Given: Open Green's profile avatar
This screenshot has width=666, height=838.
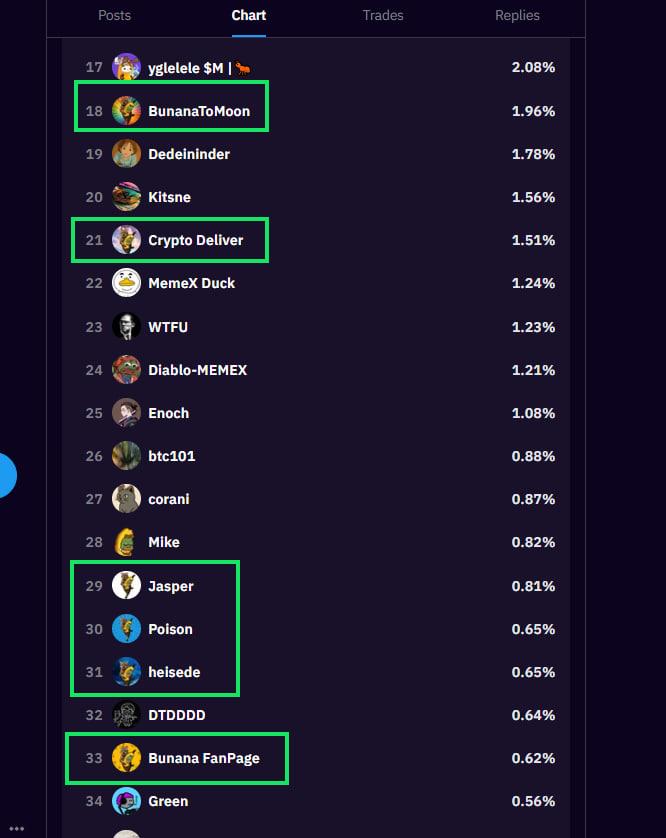Looking at the screenshot, I should point(126,801).
